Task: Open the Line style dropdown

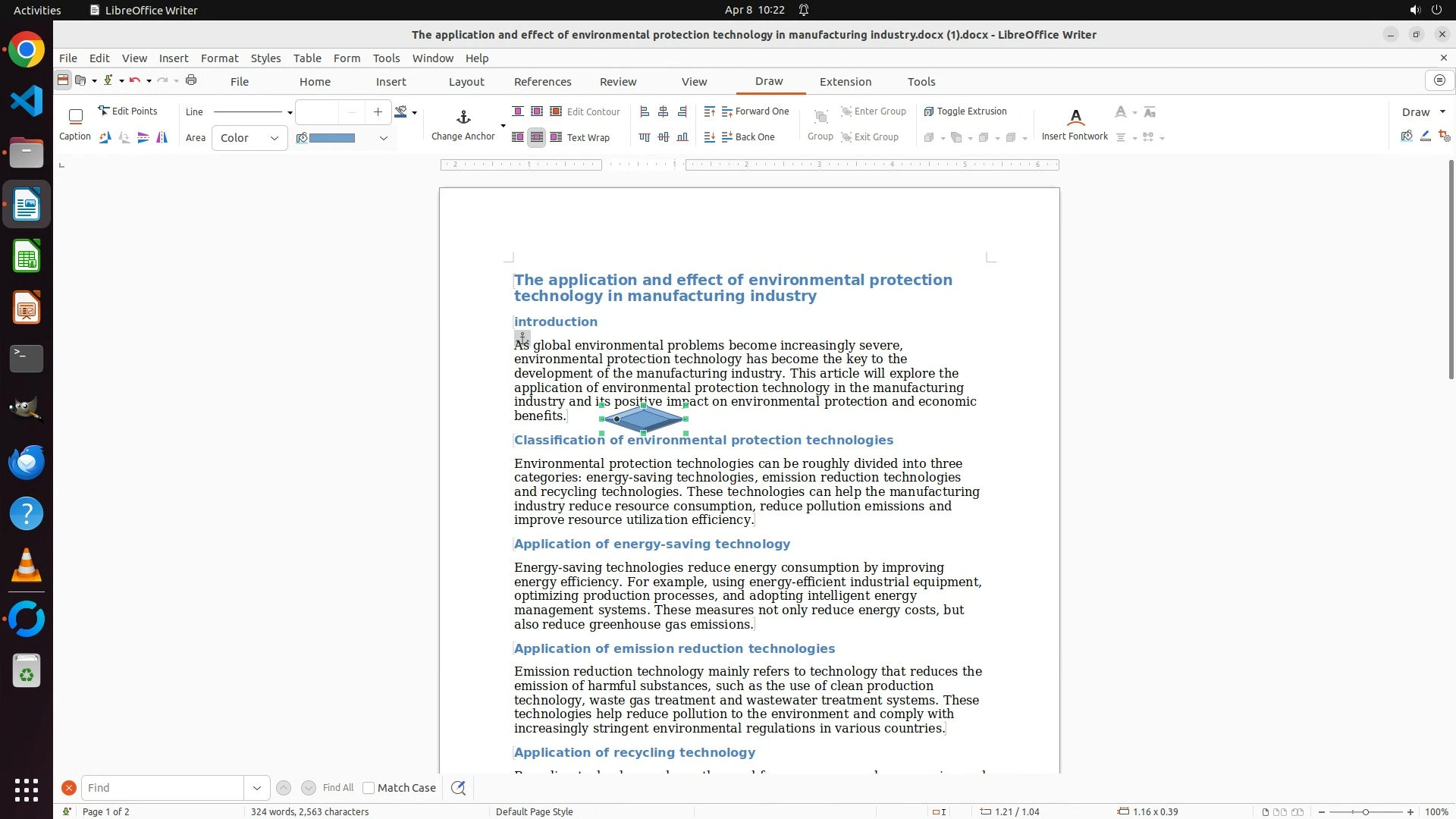Action: [290, 112]
